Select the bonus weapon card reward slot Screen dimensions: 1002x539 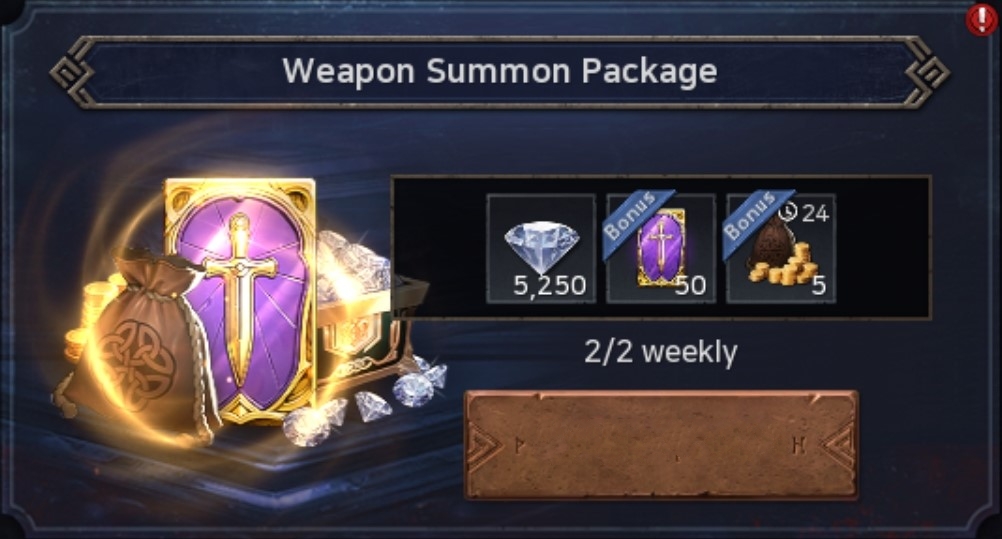661,249
